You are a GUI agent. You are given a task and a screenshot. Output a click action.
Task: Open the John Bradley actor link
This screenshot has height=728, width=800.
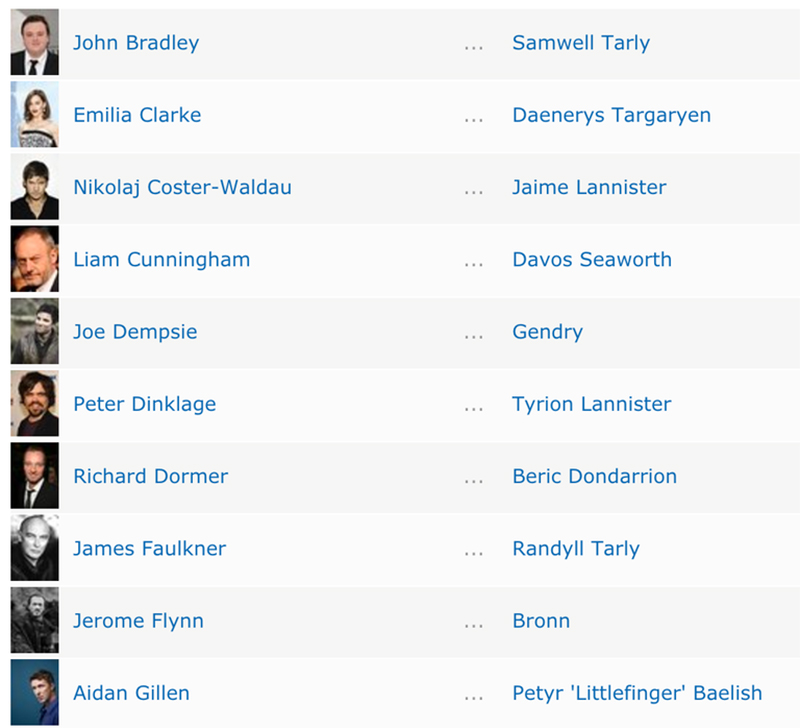[136, 43]
